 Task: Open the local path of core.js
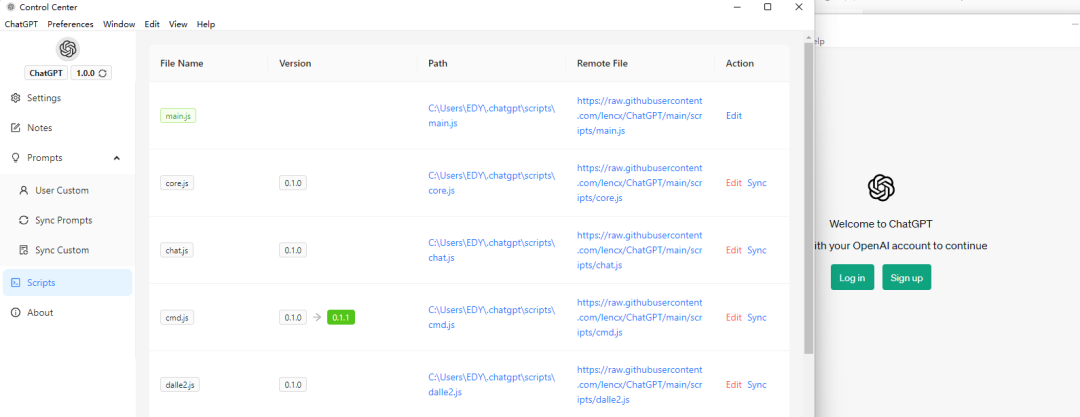(491, 183)
